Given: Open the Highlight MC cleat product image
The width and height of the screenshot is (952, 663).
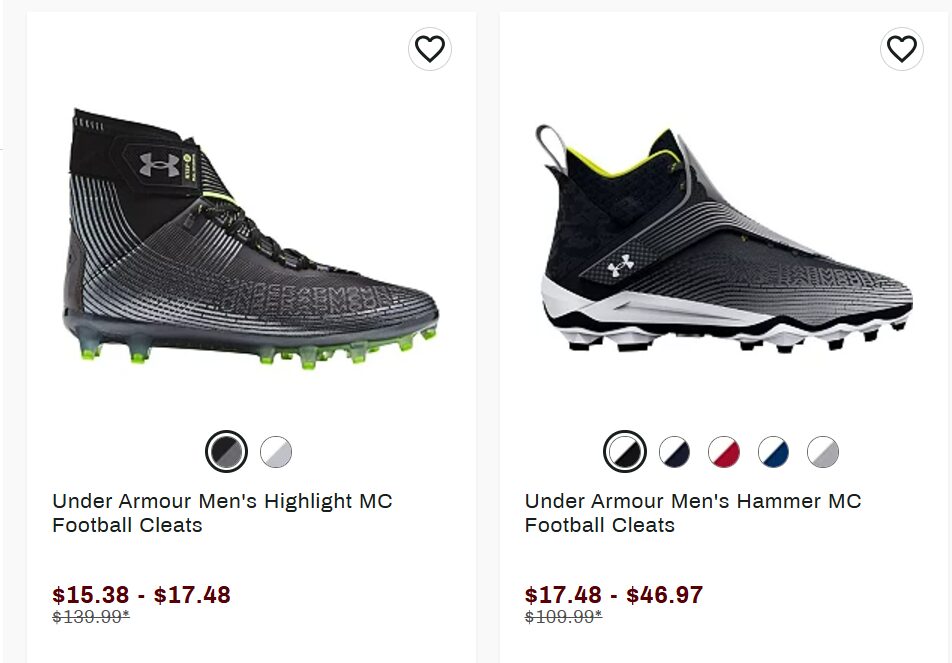Looking at the screenshot, I should click(x=250, y=240).
